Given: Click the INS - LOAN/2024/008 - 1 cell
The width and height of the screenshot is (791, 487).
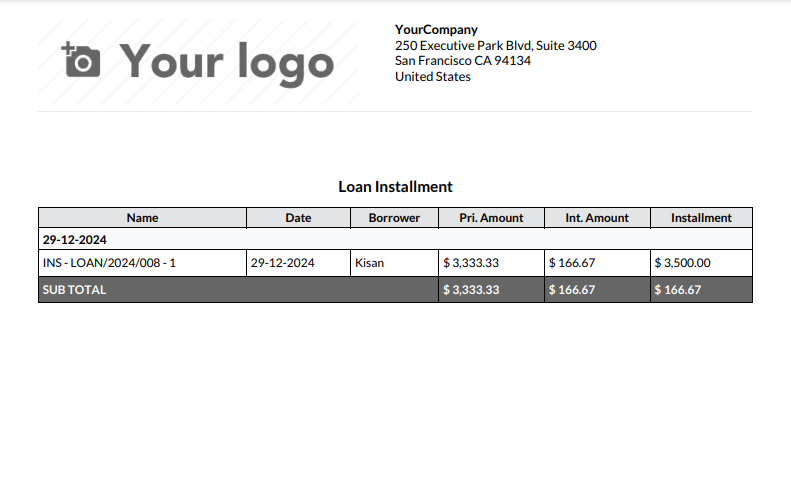Looking at the screenshot, I should pos(142,263).
